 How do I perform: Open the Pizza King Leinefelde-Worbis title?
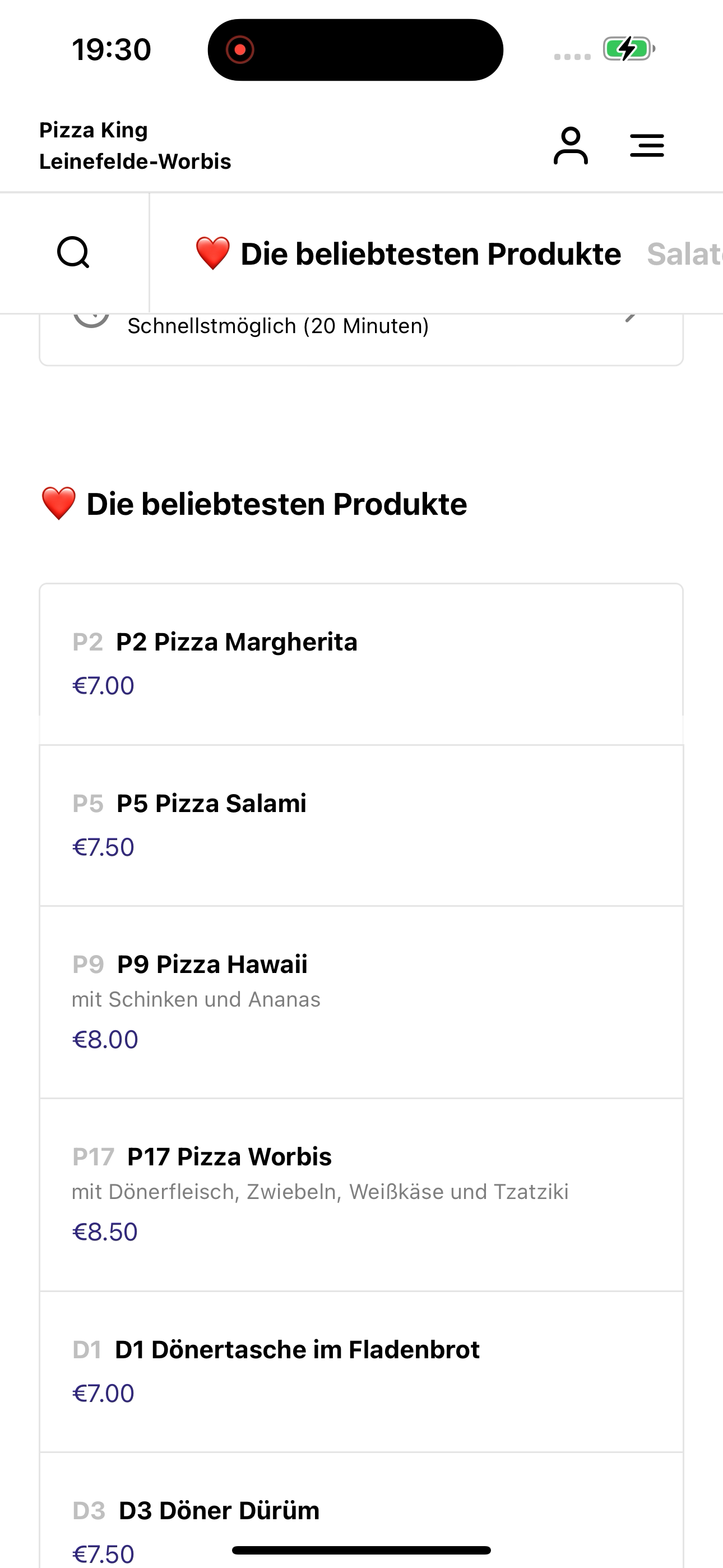click(x=135, y=146)
